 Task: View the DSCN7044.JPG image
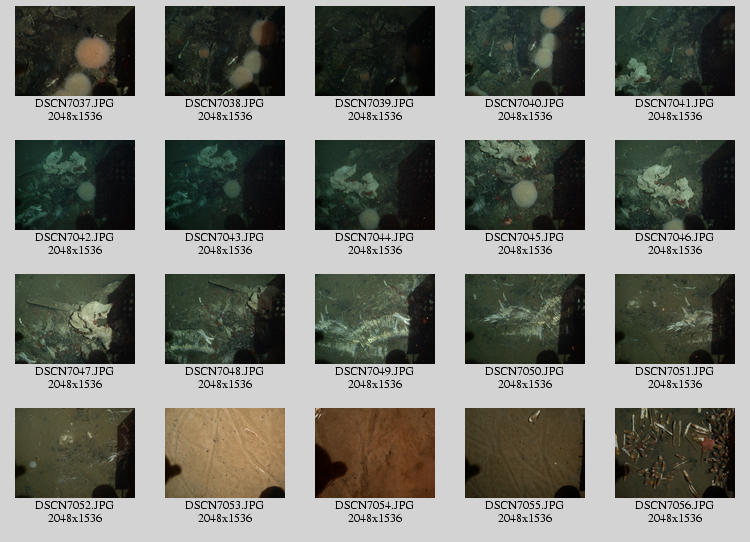[375, 185]
